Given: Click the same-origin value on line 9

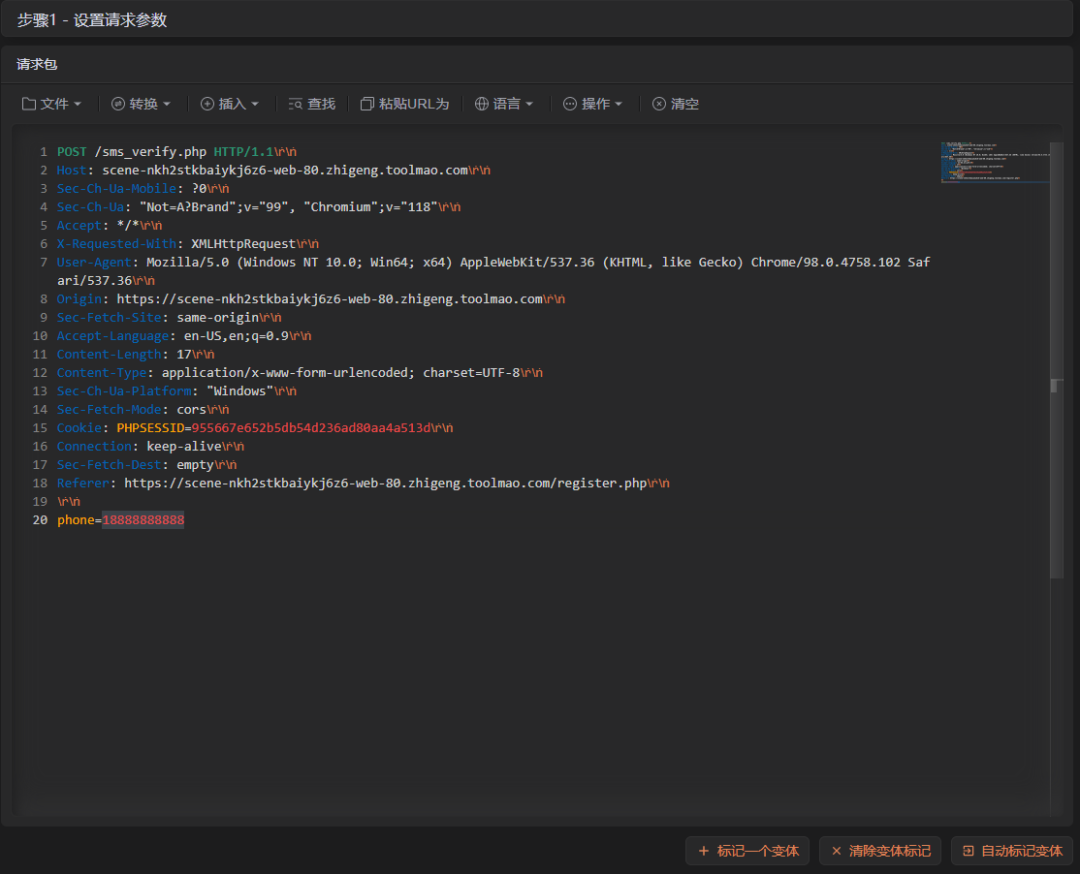Looking at the screenshot, I should point(218,318).
